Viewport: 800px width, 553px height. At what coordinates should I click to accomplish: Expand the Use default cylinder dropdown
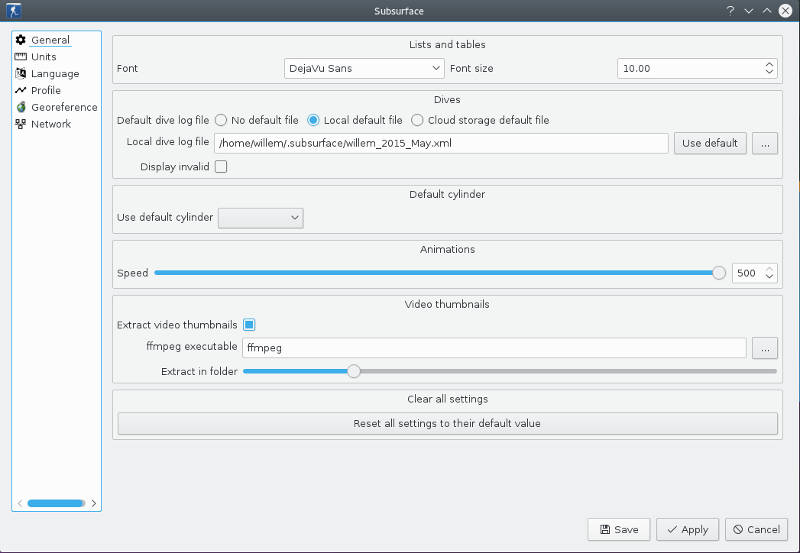click(260, 217)
